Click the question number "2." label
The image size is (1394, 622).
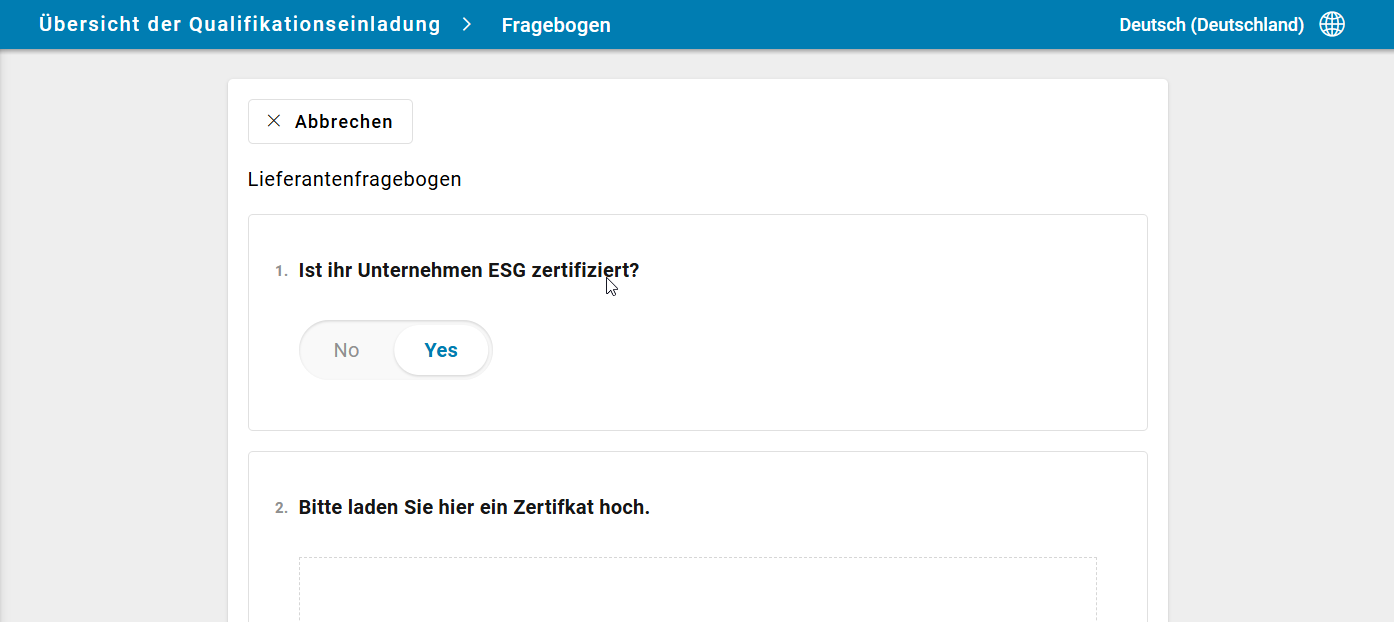(281, 508)
